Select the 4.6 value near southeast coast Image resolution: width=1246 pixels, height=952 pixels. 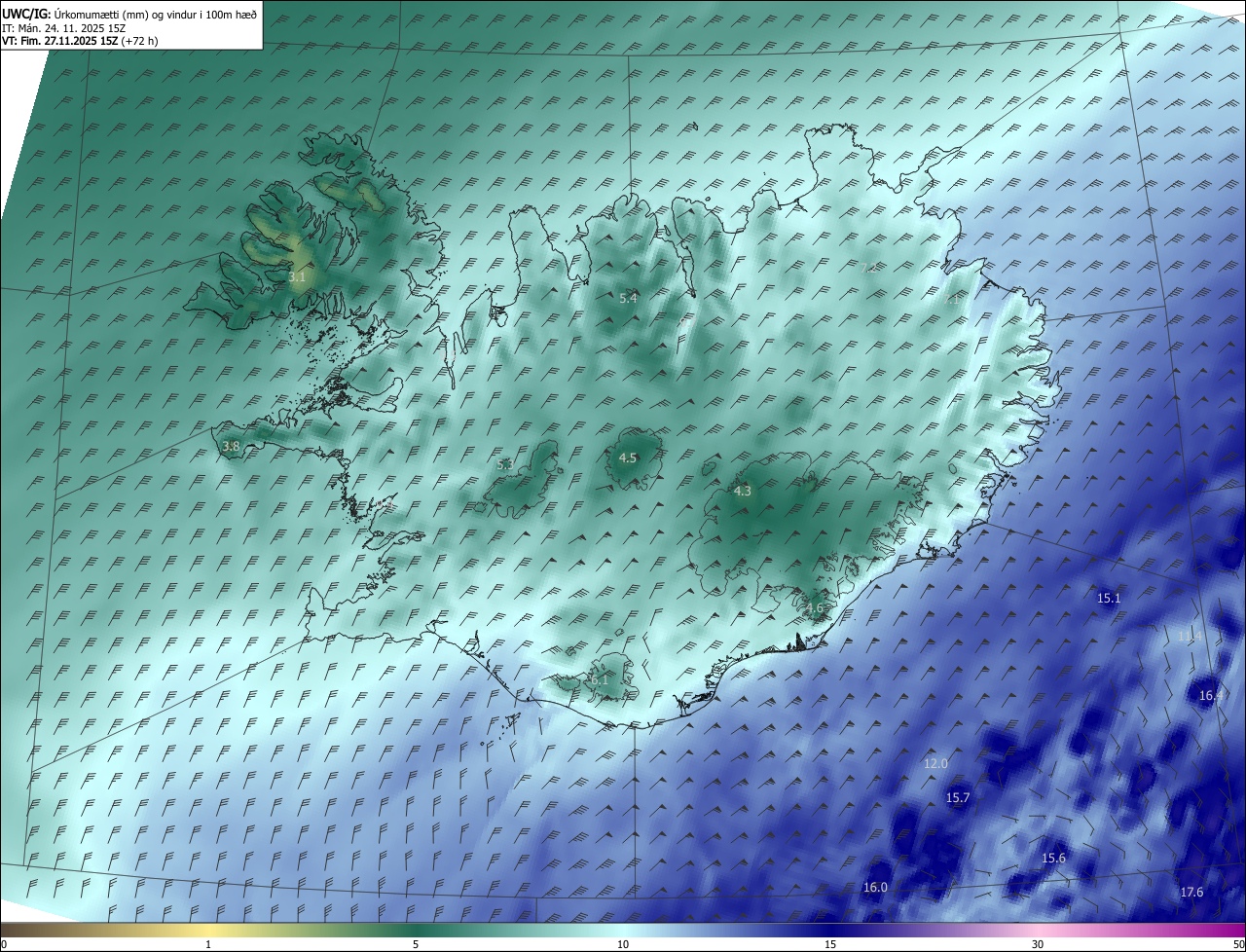(x=815, y=609)
